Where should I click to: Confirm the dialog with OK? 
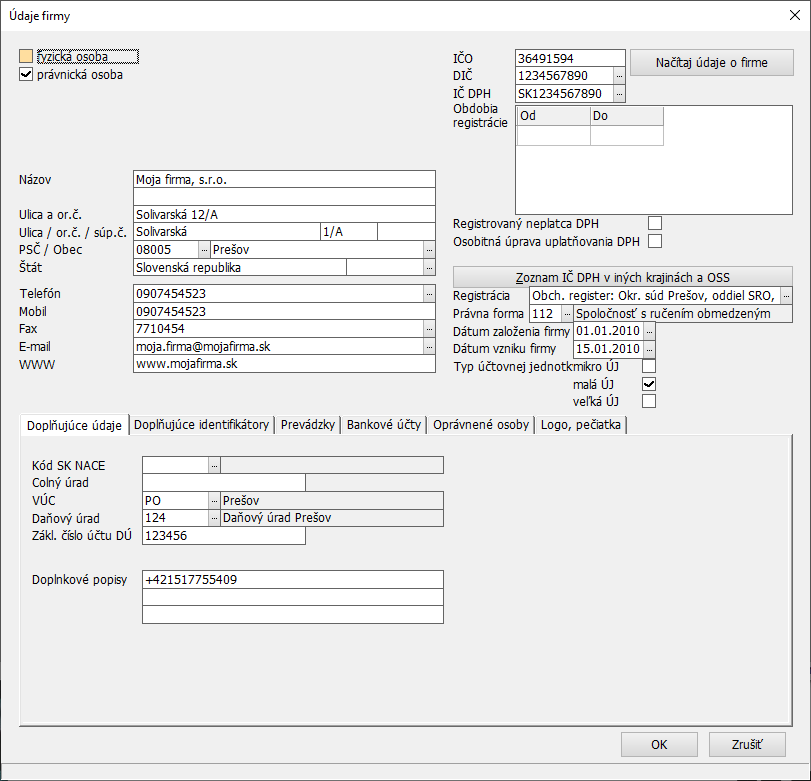tap(659, 745)
